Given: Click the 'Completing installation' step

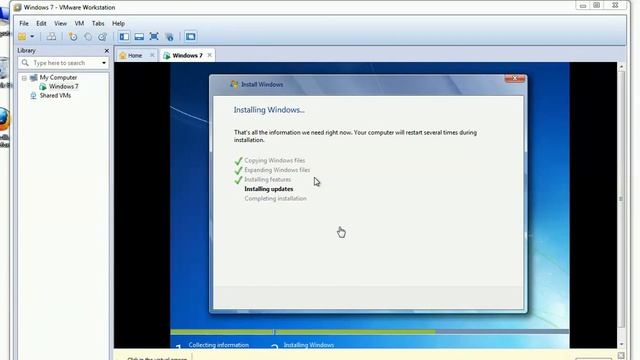Looking at the screenshot, I should 276,198.
